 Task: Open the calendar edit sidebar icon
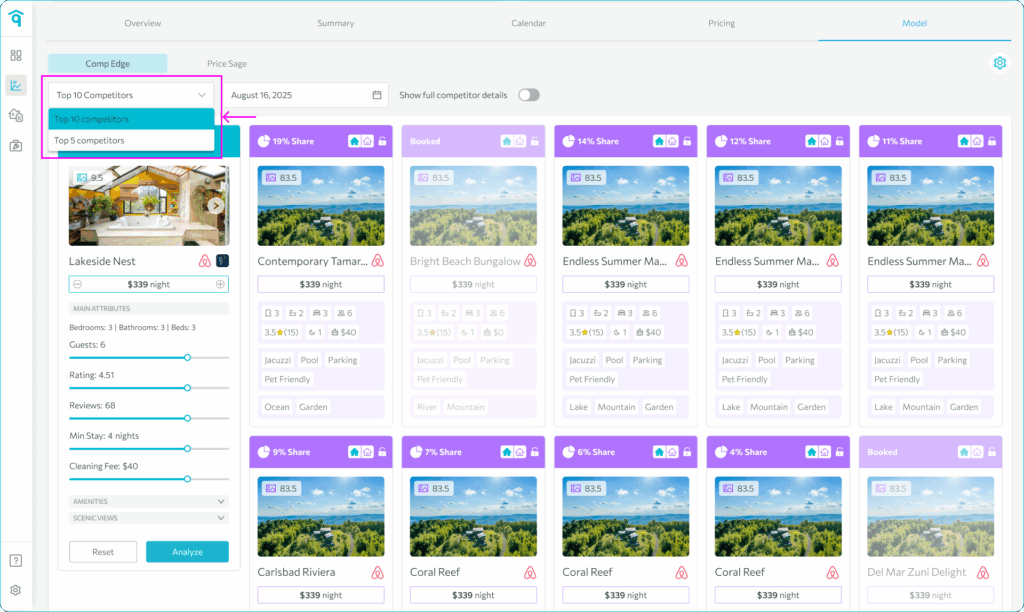[x=16, y=146]
